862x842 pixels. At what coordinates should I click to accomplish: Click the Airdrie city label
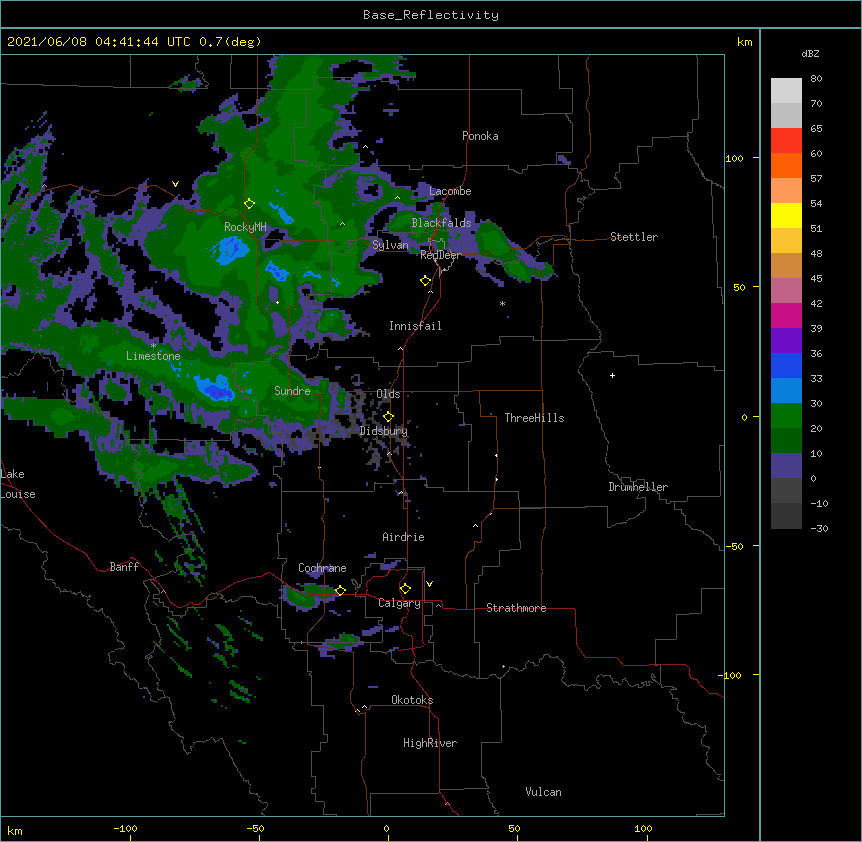click(x=403, y=537)
